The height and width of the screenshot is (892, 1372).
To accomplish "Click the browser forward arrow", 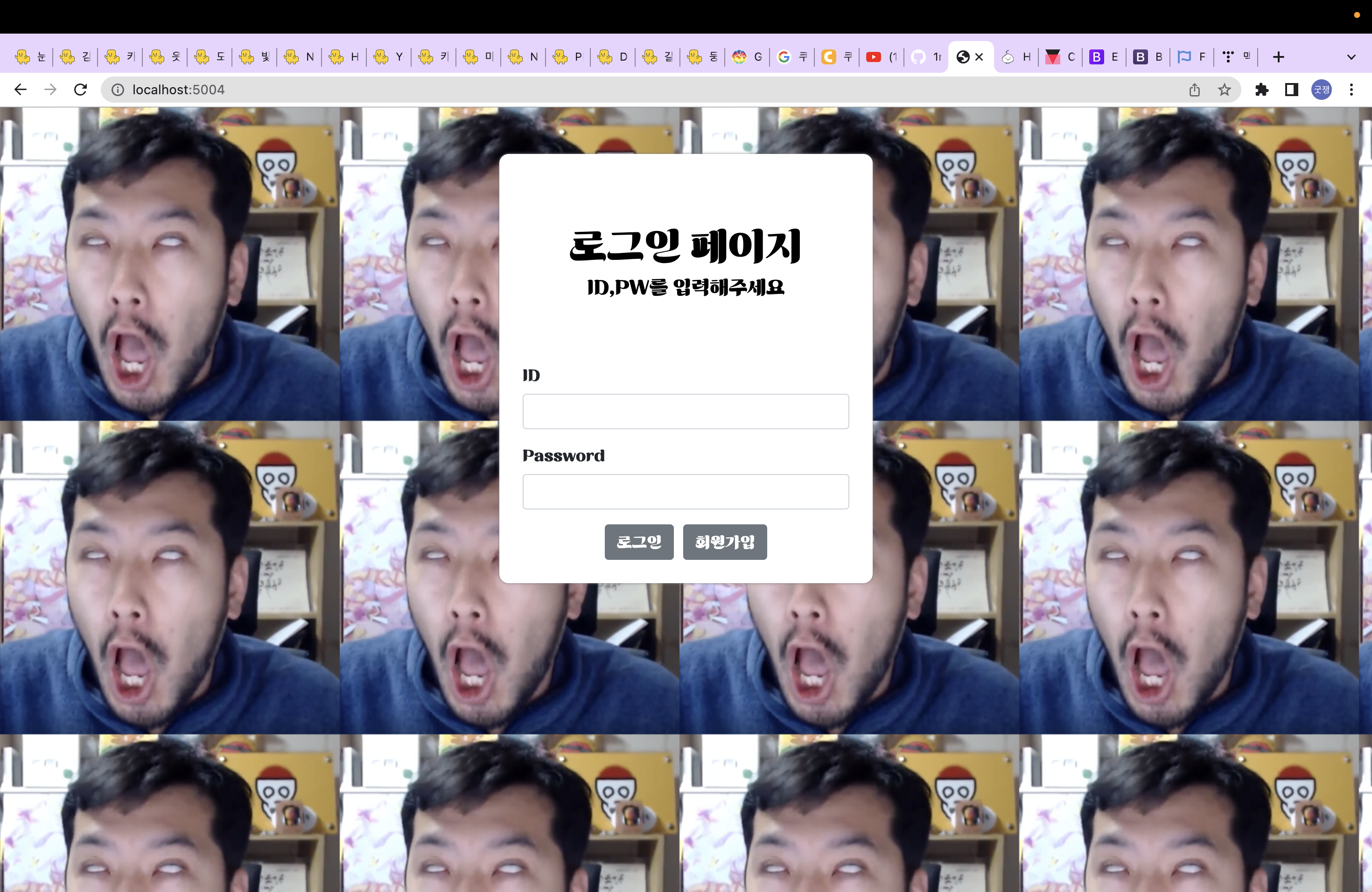I will [51, 89].
